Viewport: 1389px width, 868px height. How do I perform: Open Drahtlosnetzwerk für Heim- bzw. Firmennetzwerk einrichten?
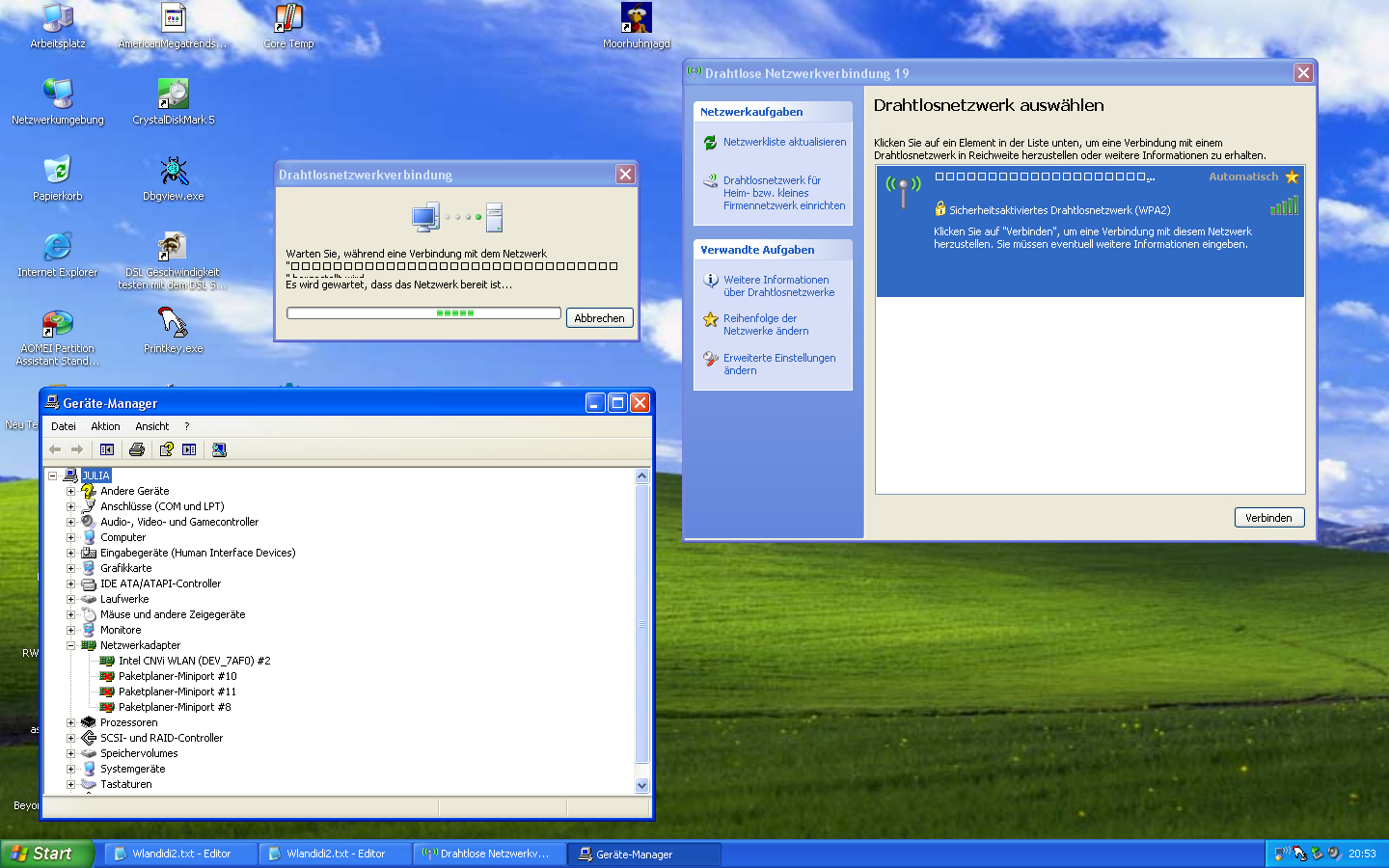(x=784, y=193)
